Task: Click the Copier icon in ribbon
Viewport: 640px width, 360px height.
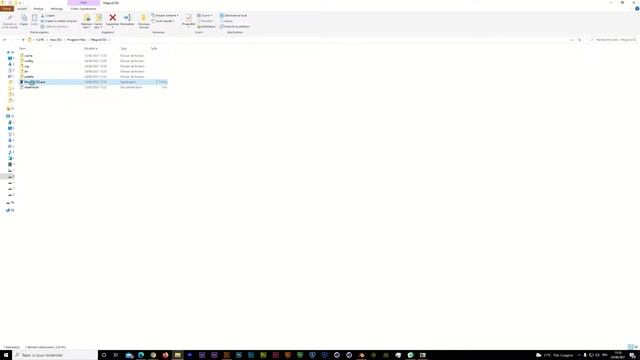Action: tap(24, 18)
